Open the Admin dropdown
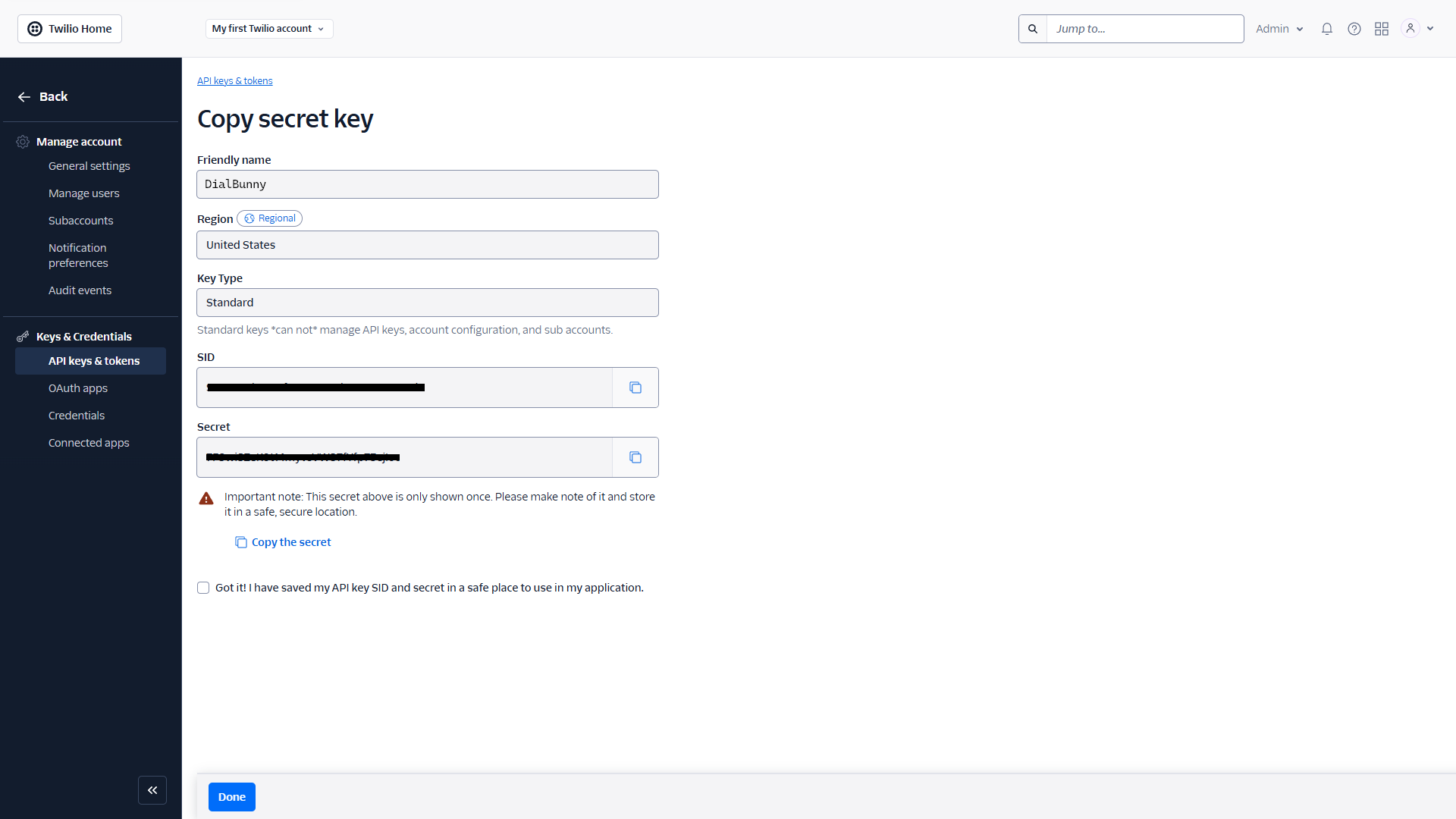This screenshot has width=1456, height=819. coord(1279,28)
